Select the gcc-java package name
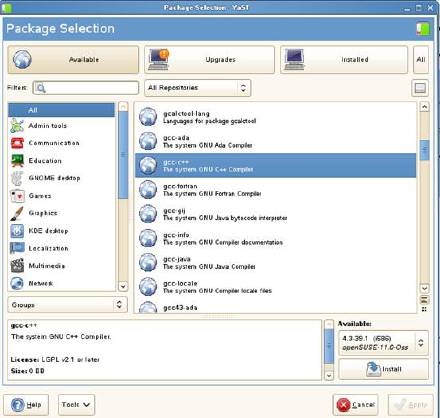 tap(177, 259)
